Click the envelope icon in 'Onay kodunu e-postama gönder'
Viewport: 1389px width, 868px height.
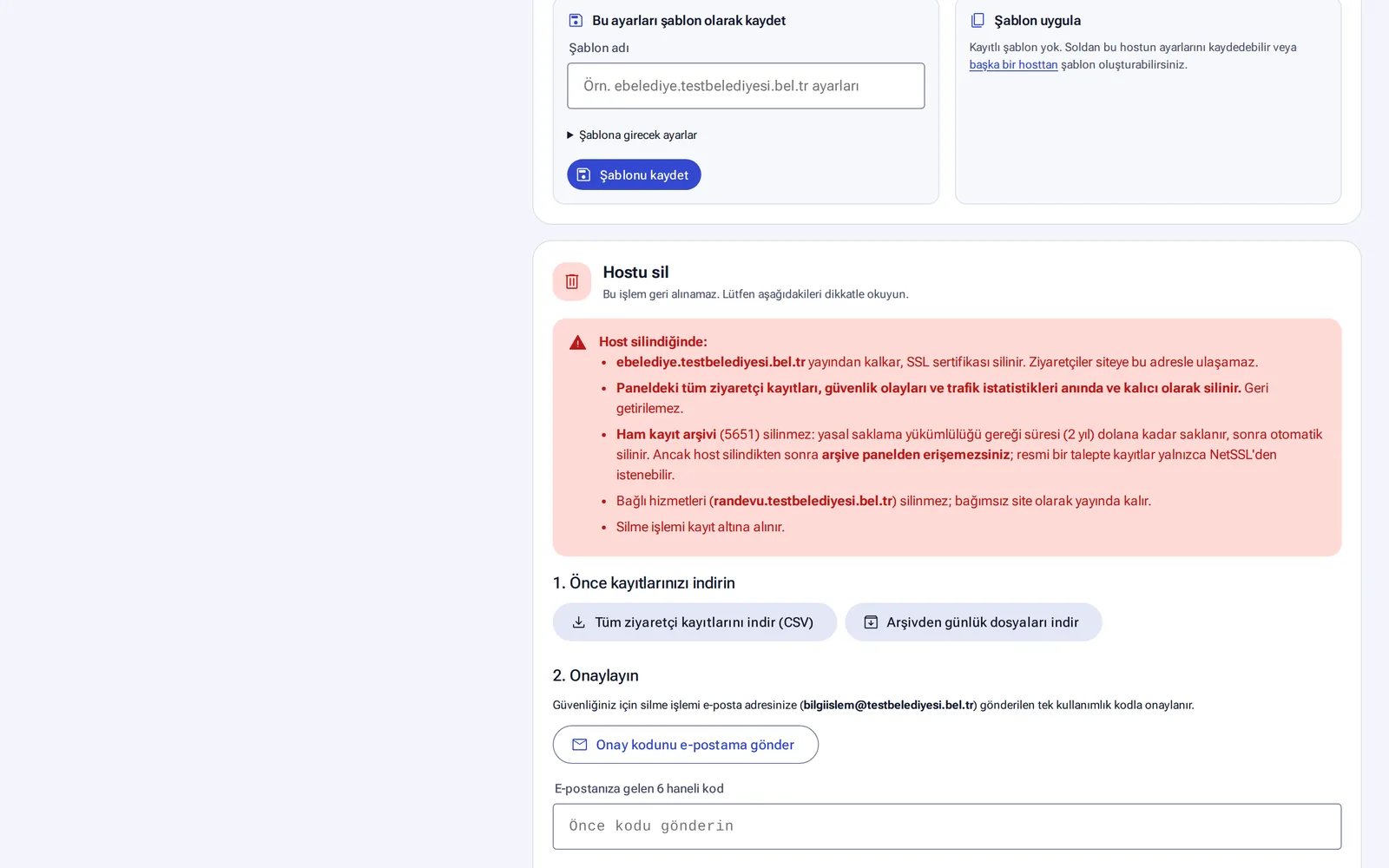click(x=580, y=745)
